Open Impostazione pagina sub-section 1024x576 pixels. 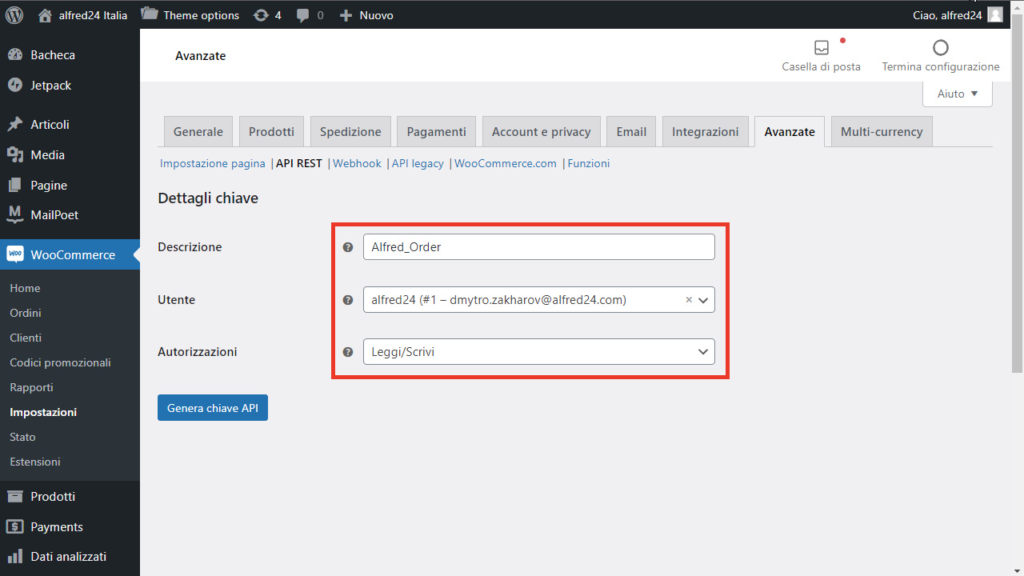click(212, 163)
